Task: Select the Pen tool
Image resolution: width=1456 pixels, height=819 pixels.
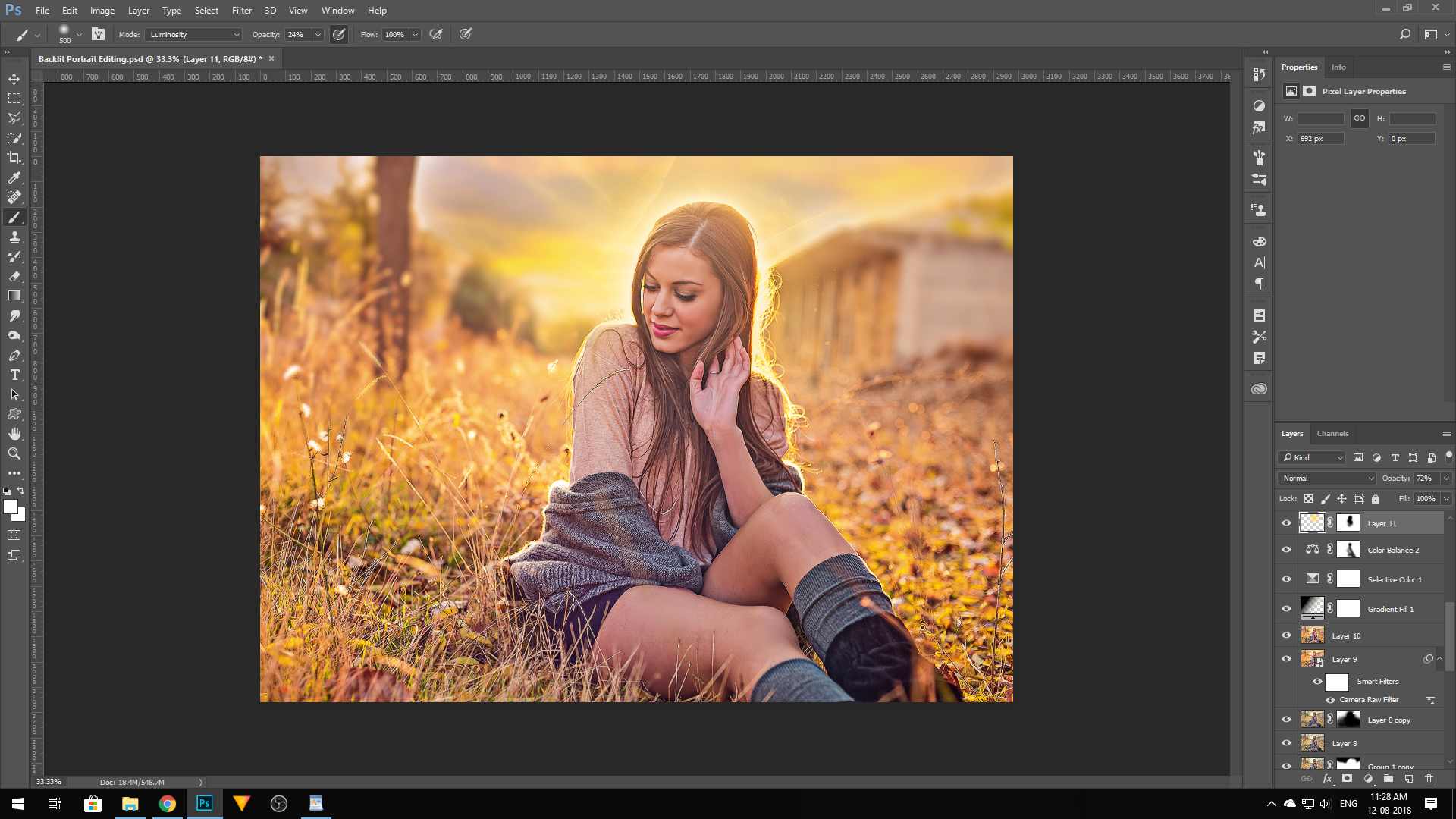Action: coord(14,355)
